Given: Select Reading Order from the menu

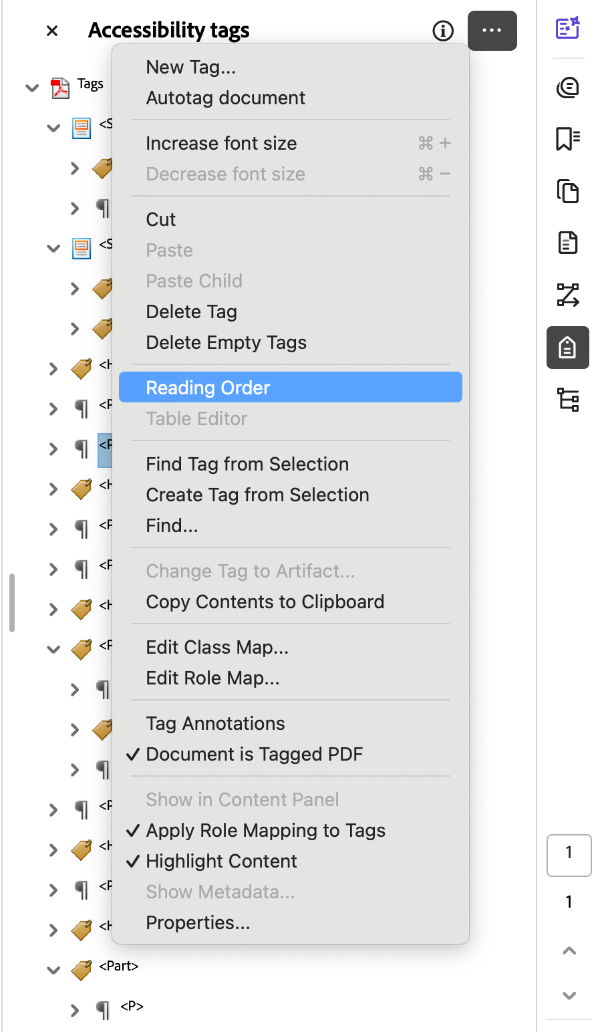Looking at the screenshot, I should tap(208, 387).
